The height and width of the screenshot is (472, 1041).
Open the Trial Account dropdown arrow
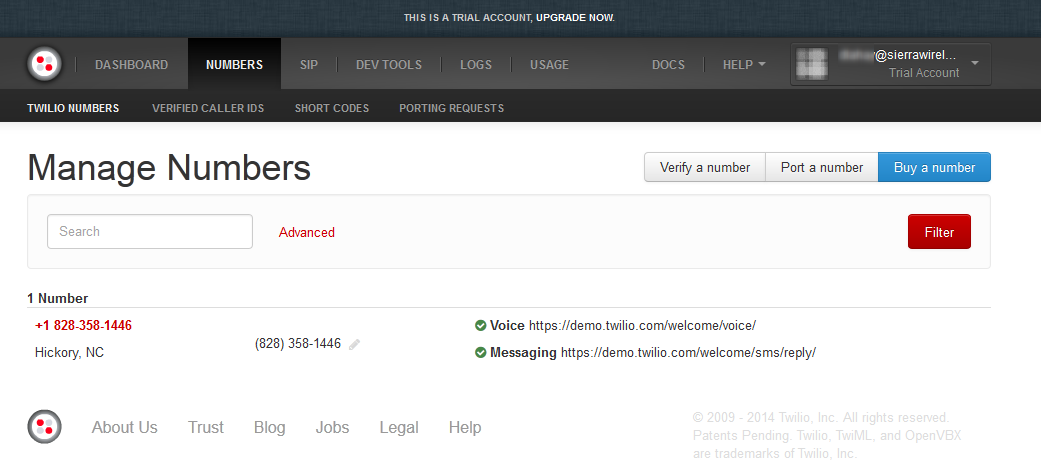tap(975, 65)
